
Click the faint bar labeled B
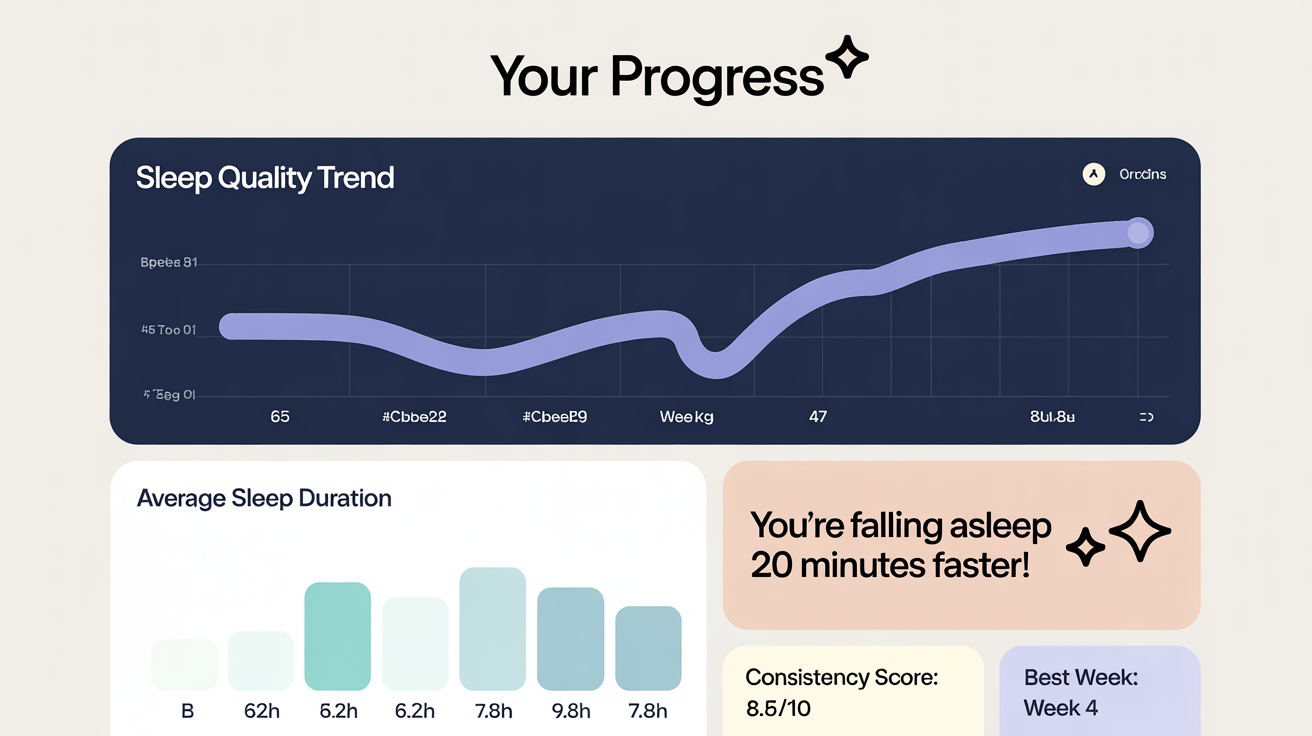coord(184,664)
